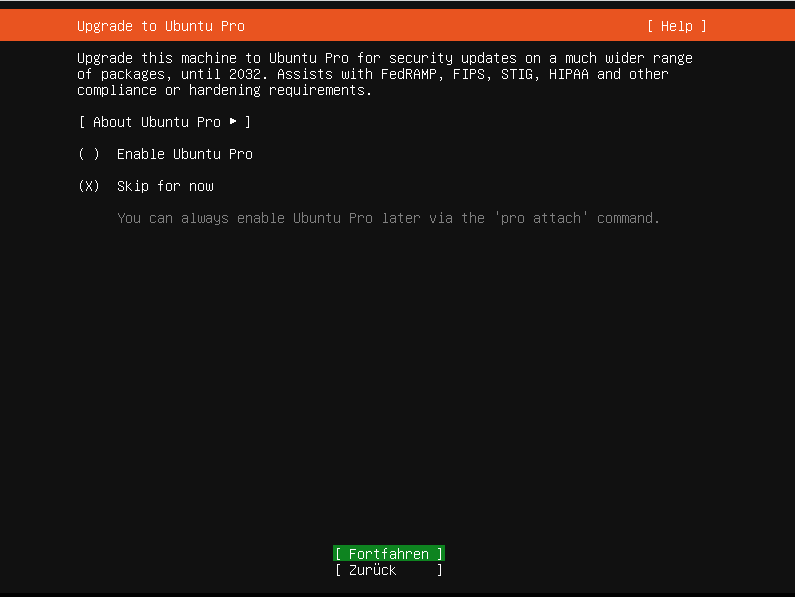Open the Help menu in header
Image resolution: width=795 pixels, height=597 pixels.
(676, 26)
